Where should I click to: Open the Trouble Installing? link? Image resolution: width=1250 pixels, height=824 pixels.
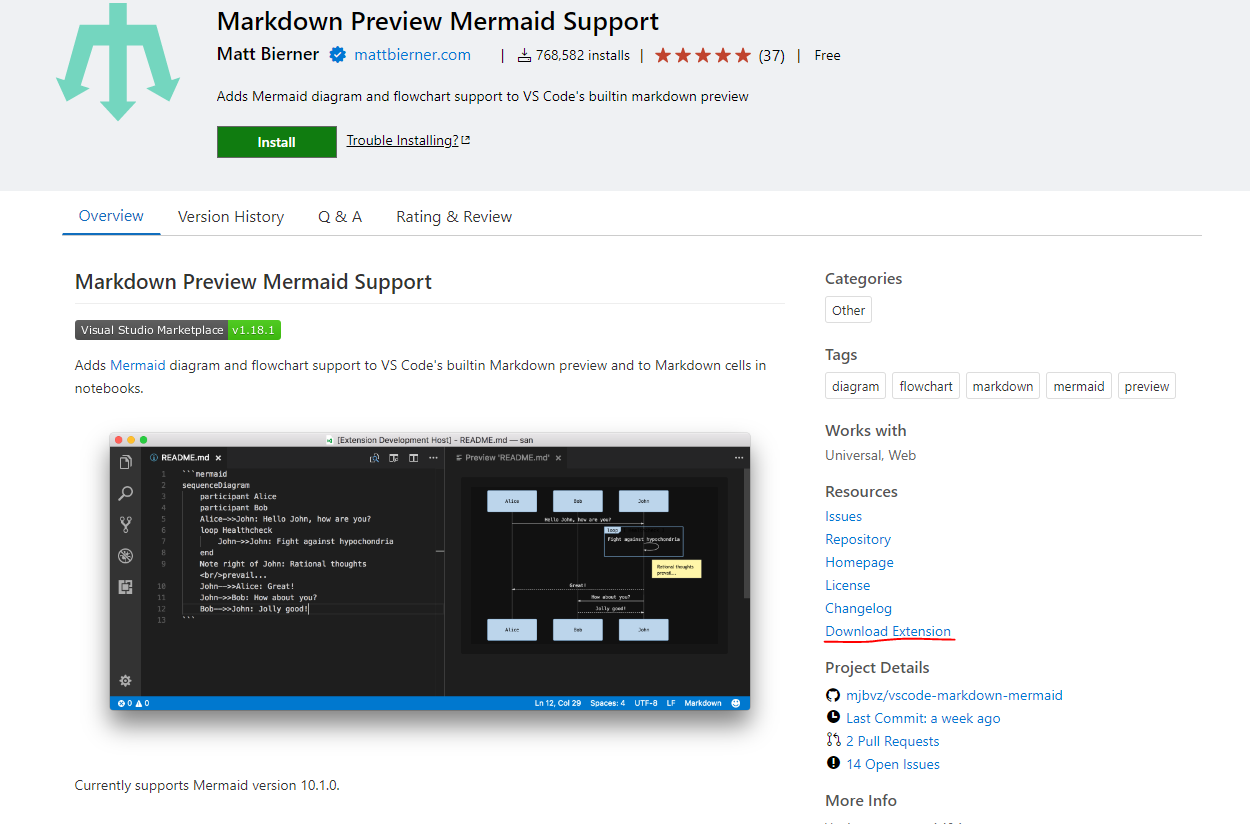pos(408,140)
